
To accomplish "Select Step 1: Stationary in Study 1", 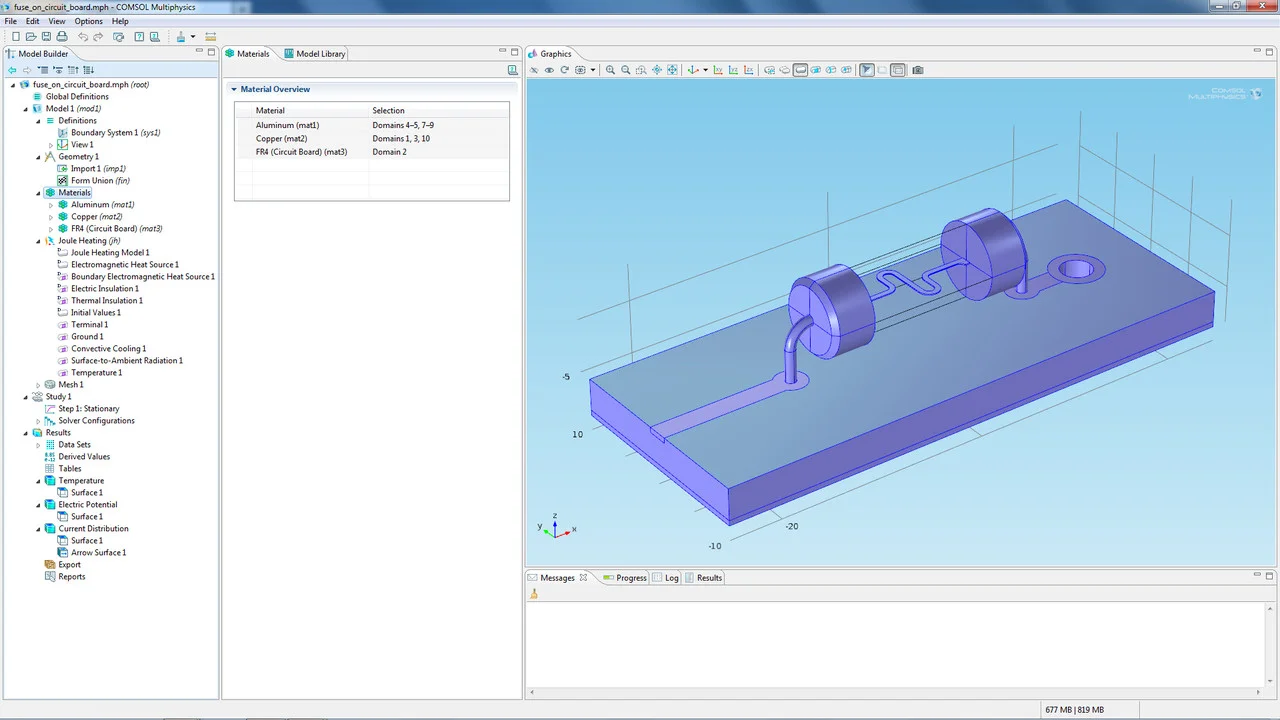I will (88, 409).
